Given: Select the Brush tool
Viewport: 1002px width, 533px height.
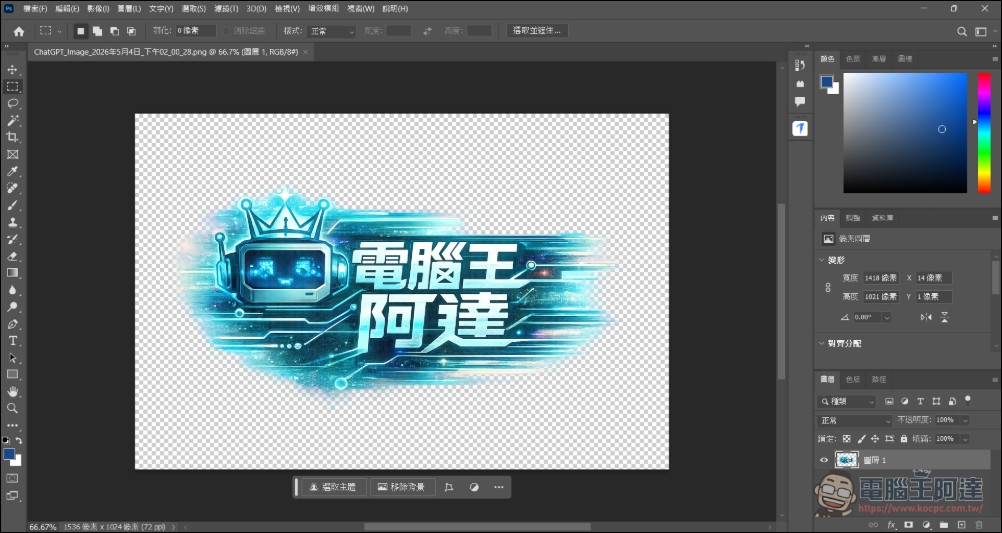Looking at the screenshot, I should 12,205.
